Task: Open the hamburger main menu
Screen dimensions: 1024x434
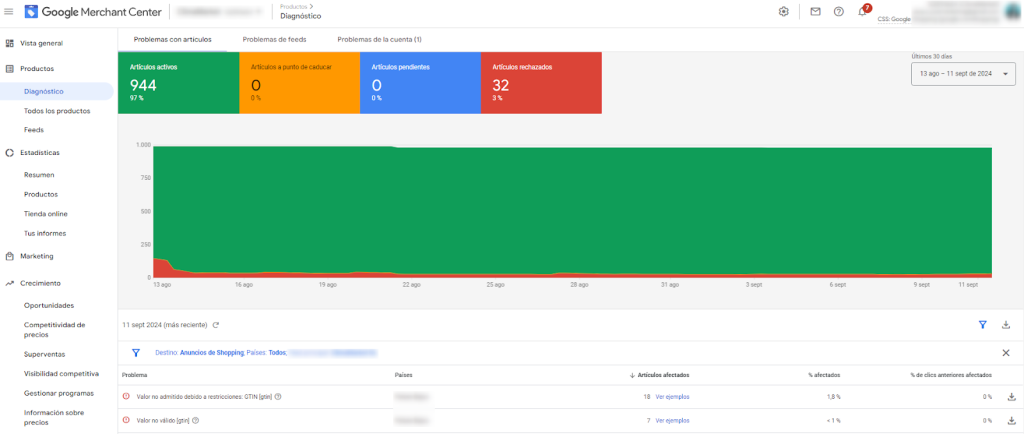Action: [x=9, y=12]
